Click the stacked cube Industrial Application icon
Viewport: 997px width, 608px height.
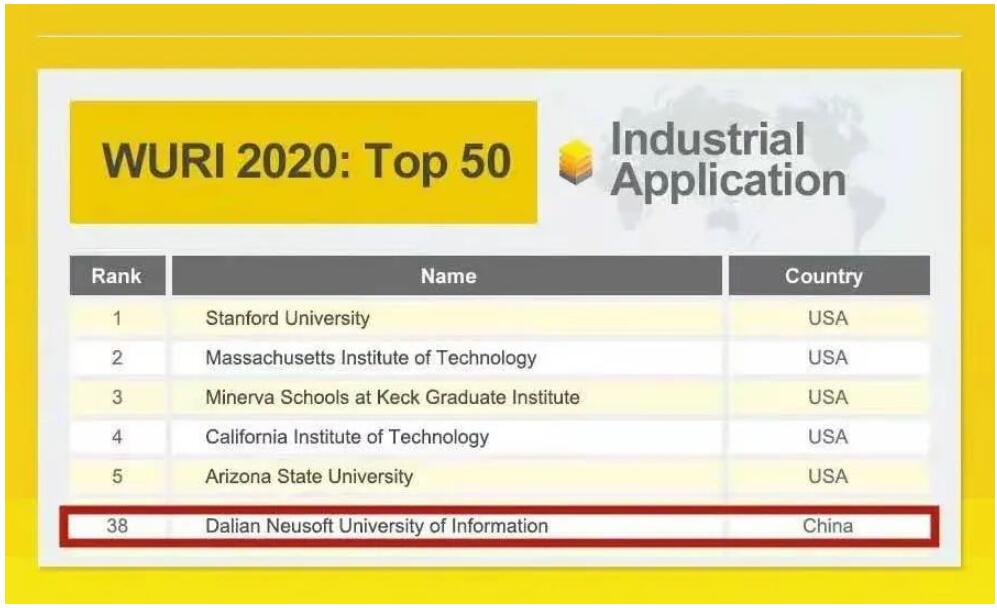(x=575, y=162)
